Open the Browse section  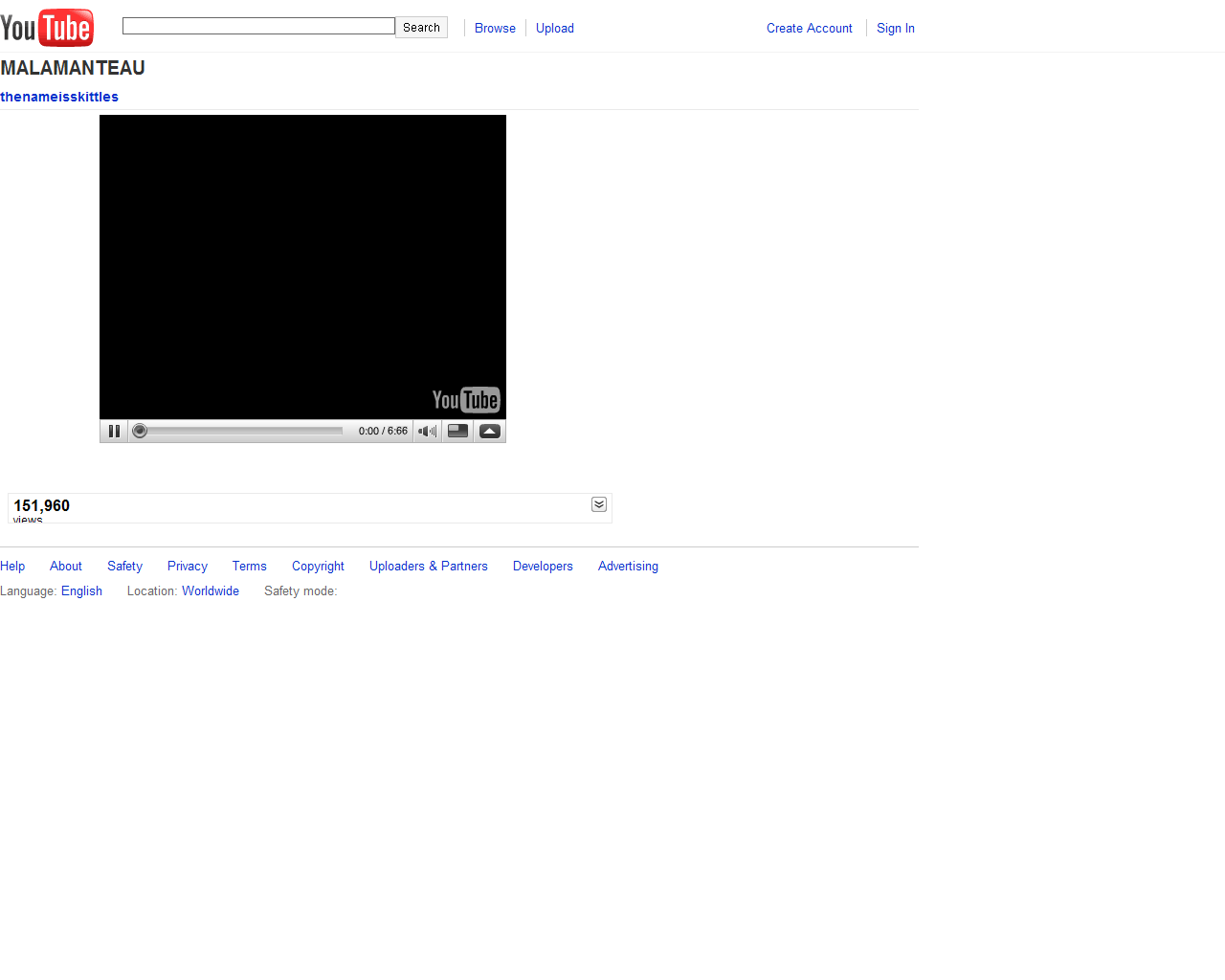point(495,28)
